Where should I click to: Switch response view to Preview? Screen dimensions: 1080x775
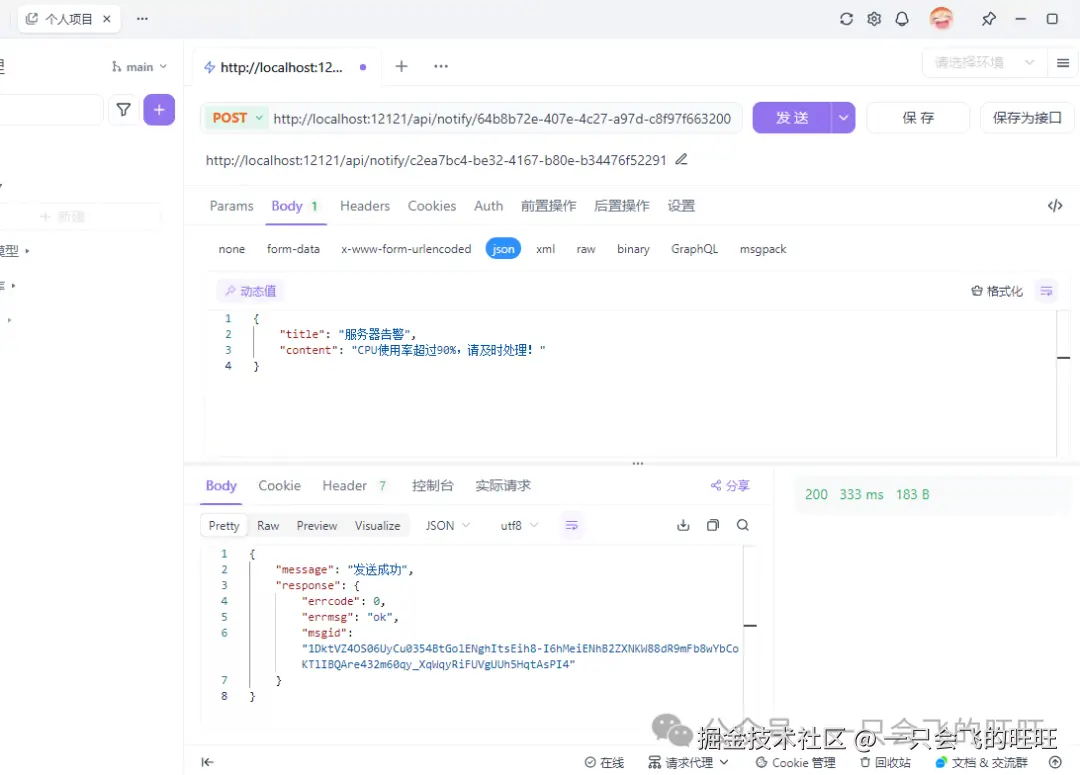pos(317,526)
